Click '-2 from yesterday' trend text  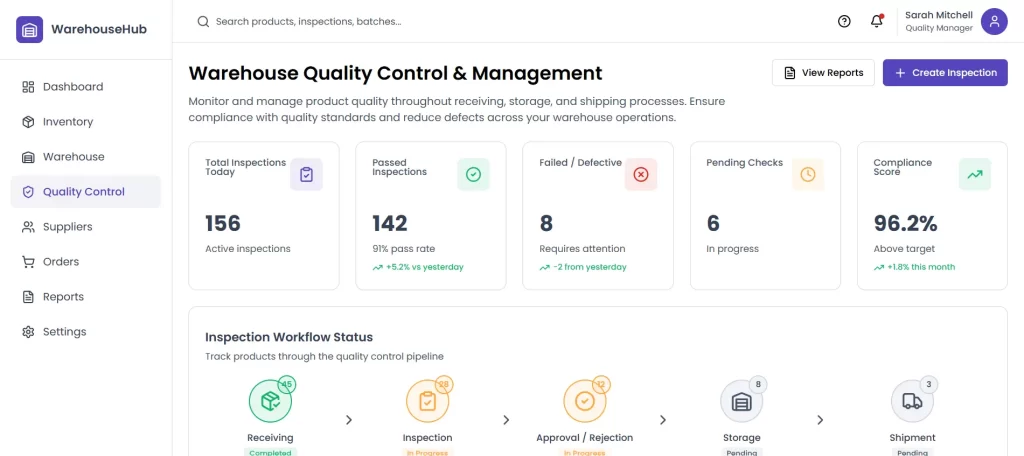click(x=590, y=267)
